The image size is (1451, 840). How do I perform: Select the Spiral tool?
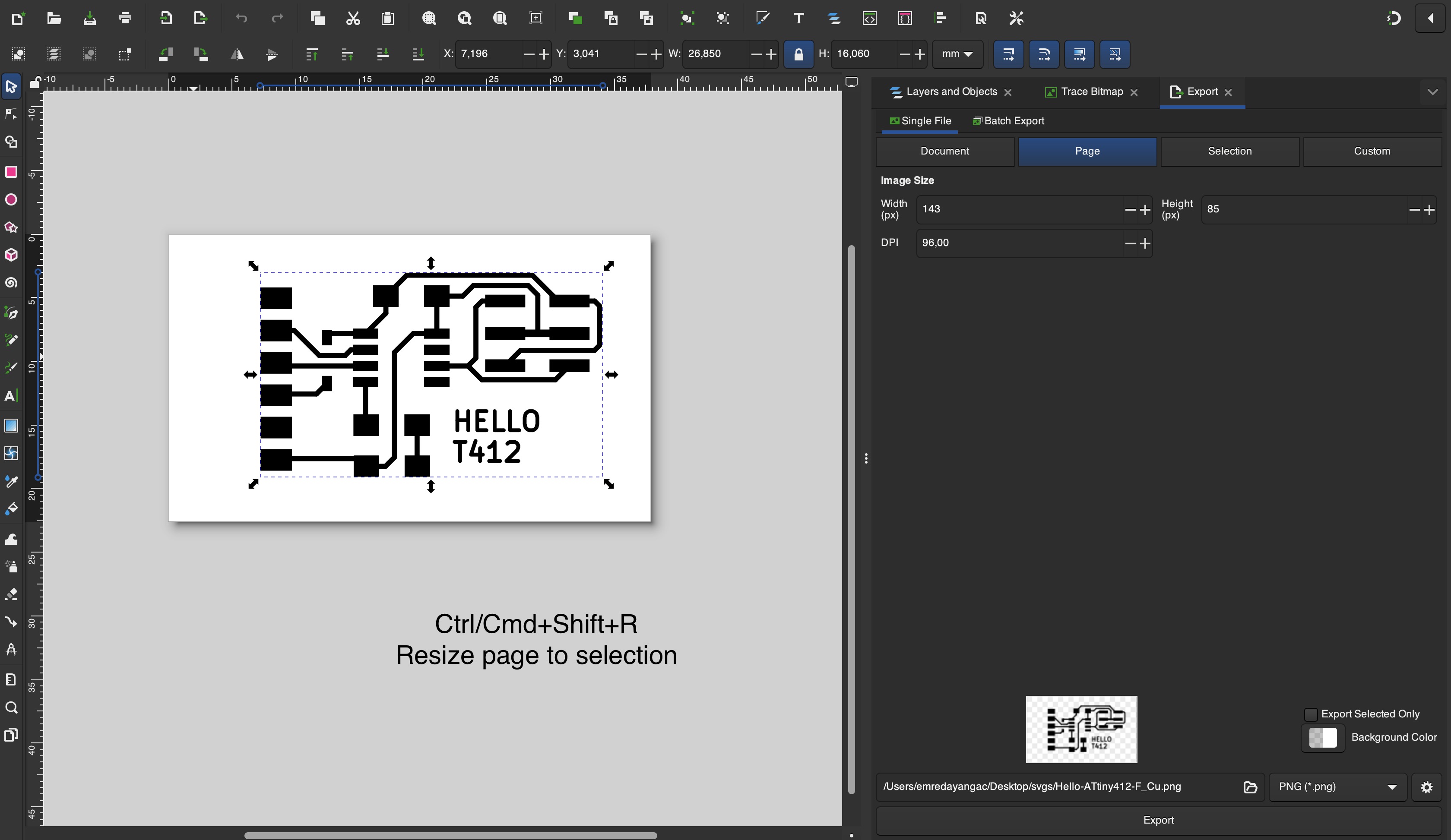[x=10, y=282]
